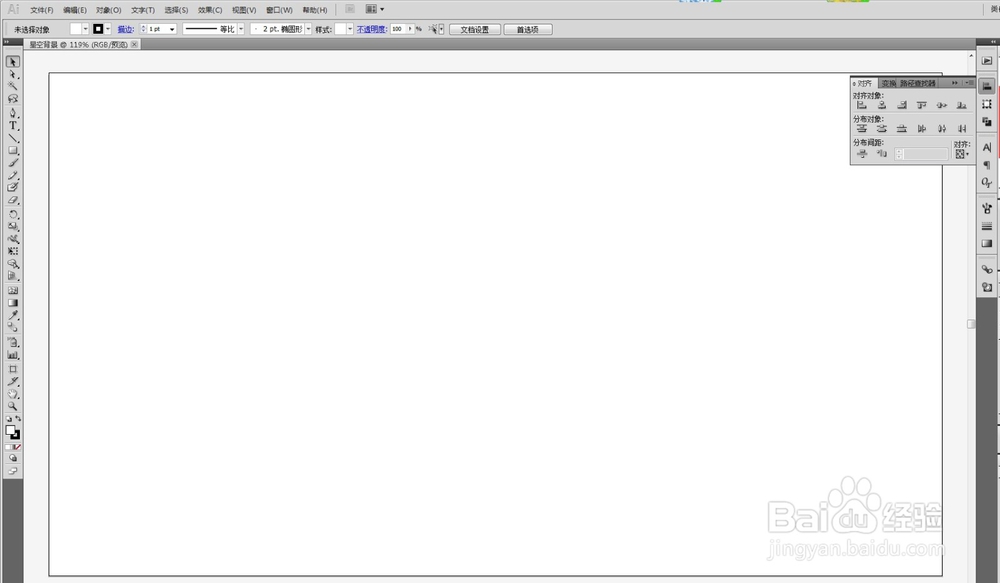Click Vertical Align Bottom icon
The image size is (1000, 583).
point(962,105)
